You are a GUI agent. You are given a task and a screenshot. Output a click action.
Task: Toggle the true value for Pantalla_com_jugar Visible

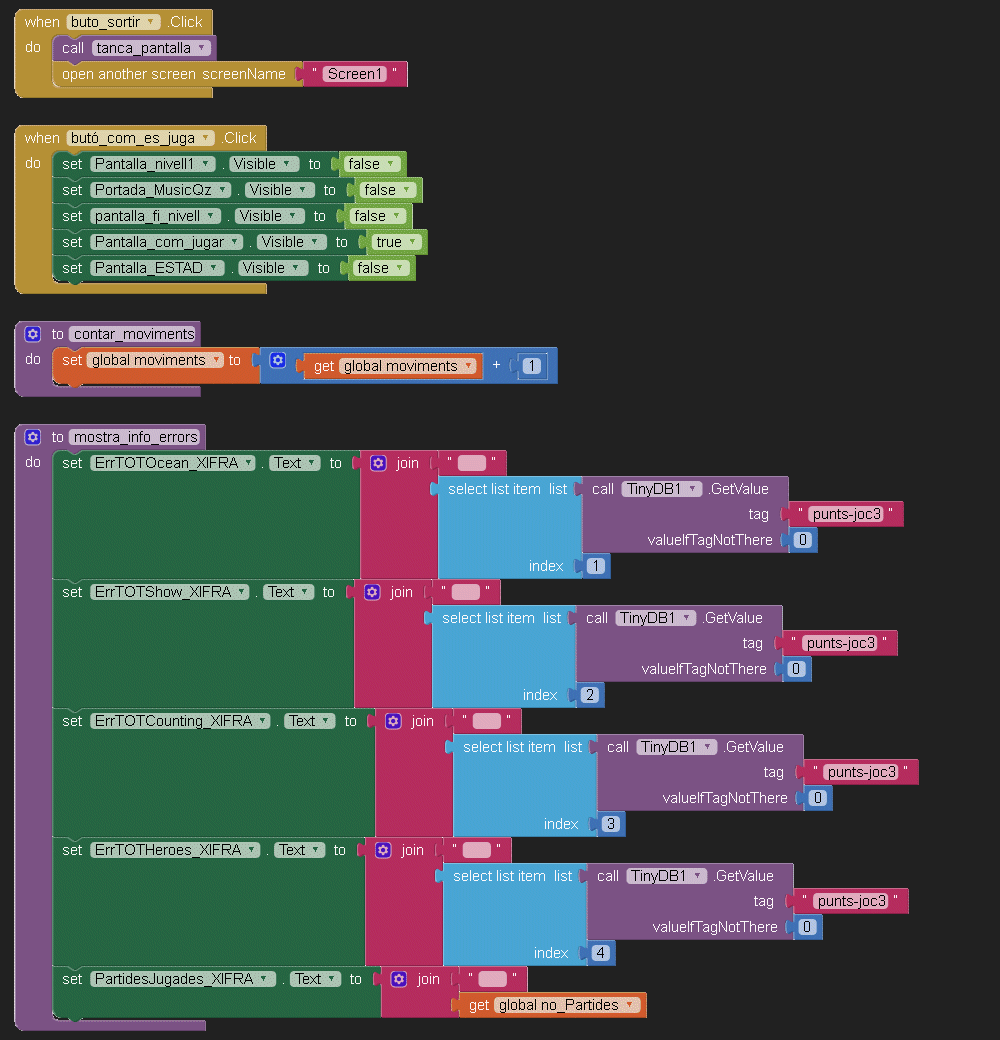[395, 242]
